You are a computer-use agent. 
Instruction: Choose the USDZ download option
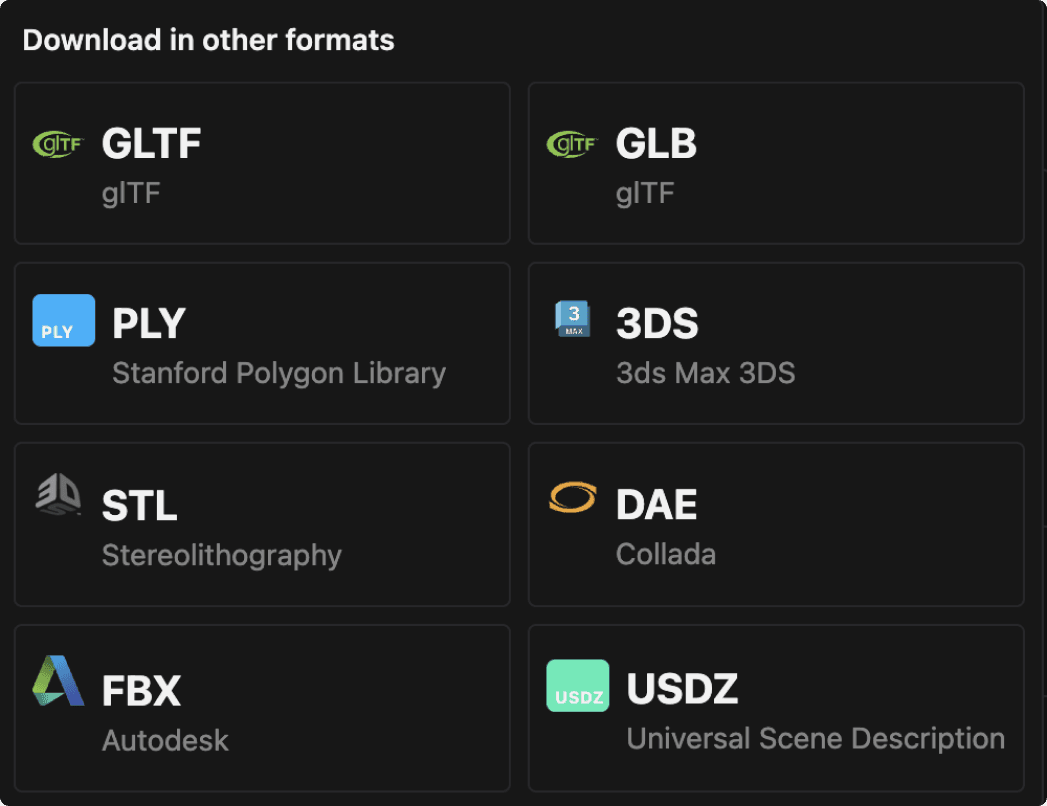click(x=776, y=709)
